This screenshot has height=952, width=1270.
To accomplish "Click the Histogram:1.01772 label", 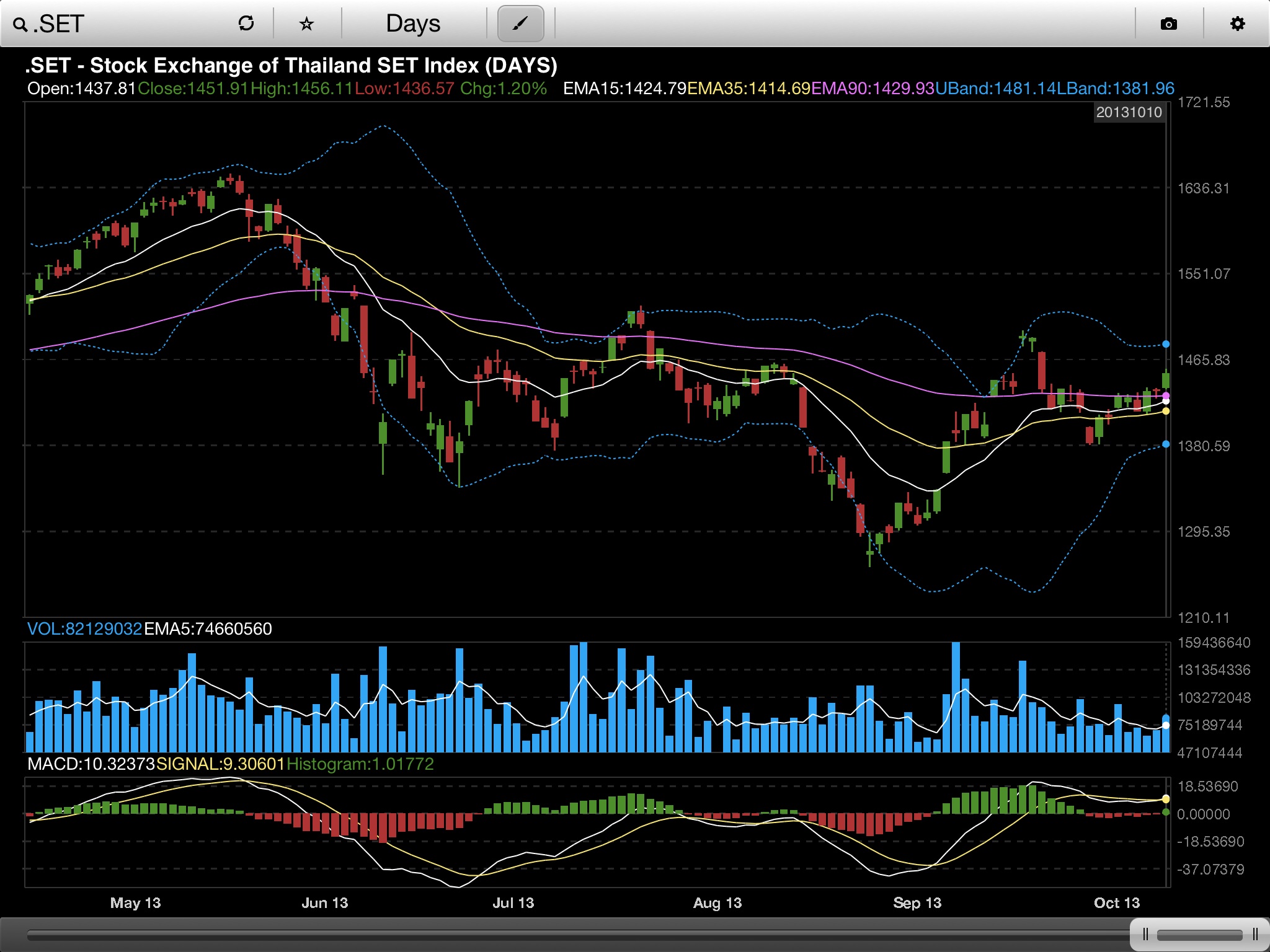I will [x=360, y=764].
